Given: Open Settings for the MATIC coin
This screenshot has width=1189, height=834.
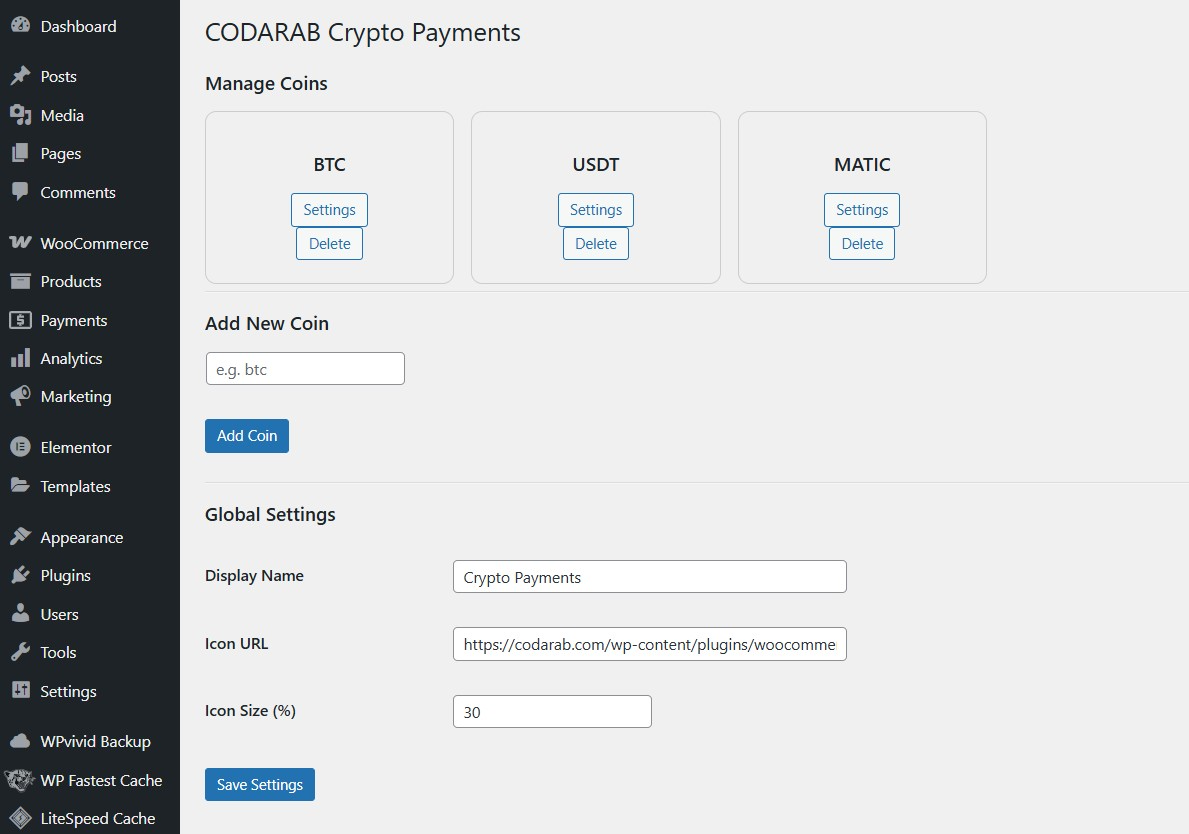Looking at the screenshot, I should click(862, 210).
